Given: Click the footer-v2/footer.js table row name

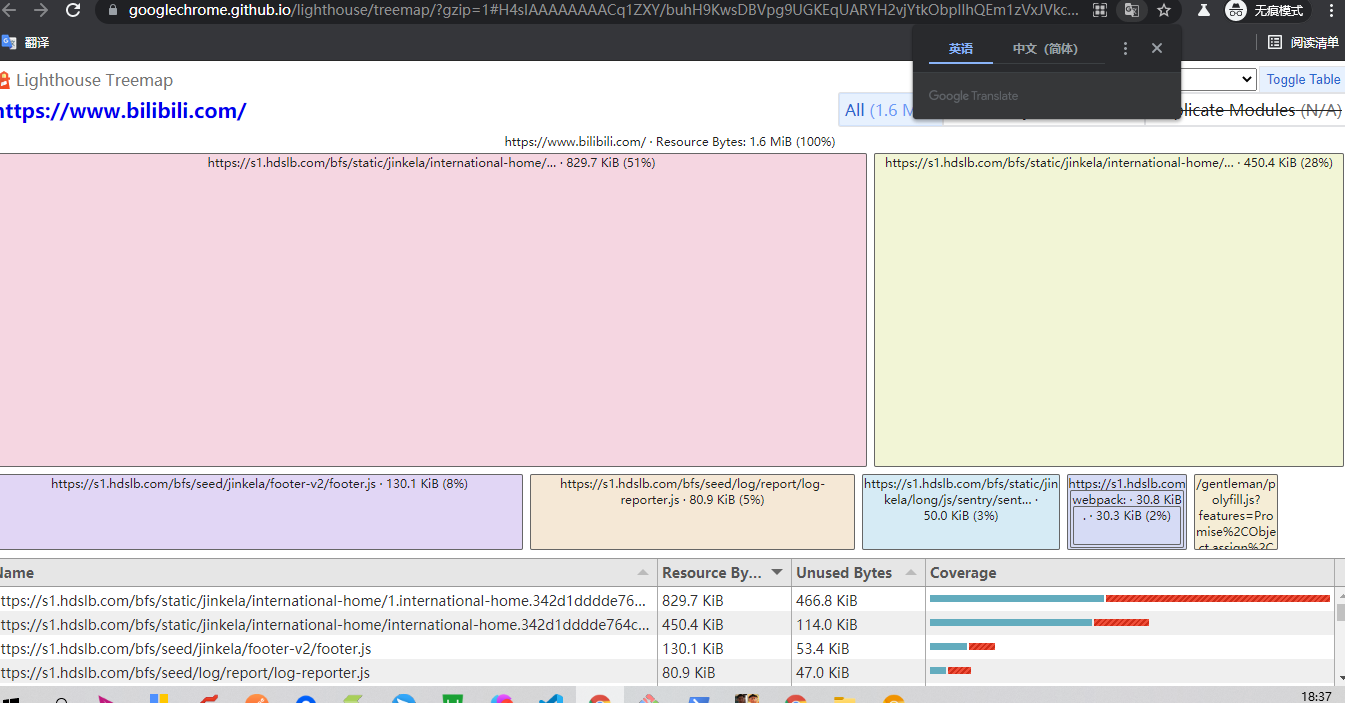Looking at the screenshot, I should coord(185,649).
